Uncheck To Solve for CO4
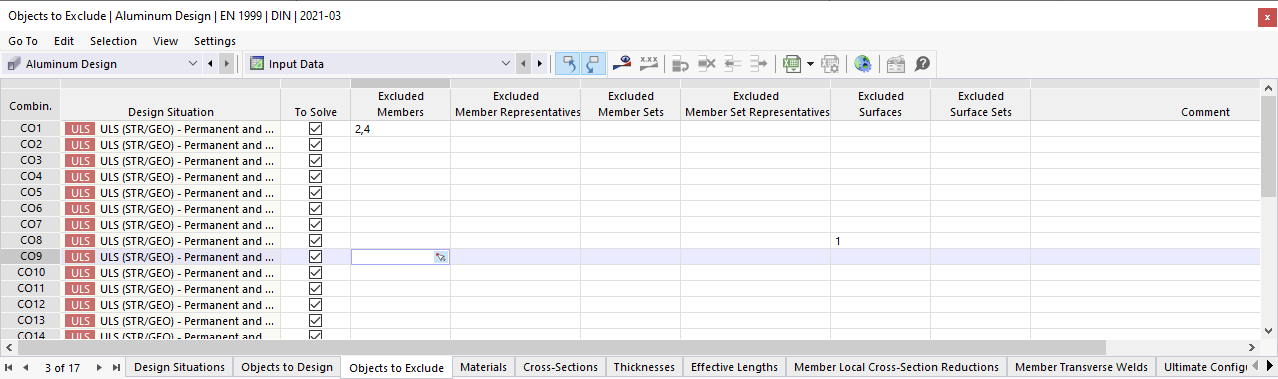This screenshot has height=379, width=1278. tap(316, 177)
